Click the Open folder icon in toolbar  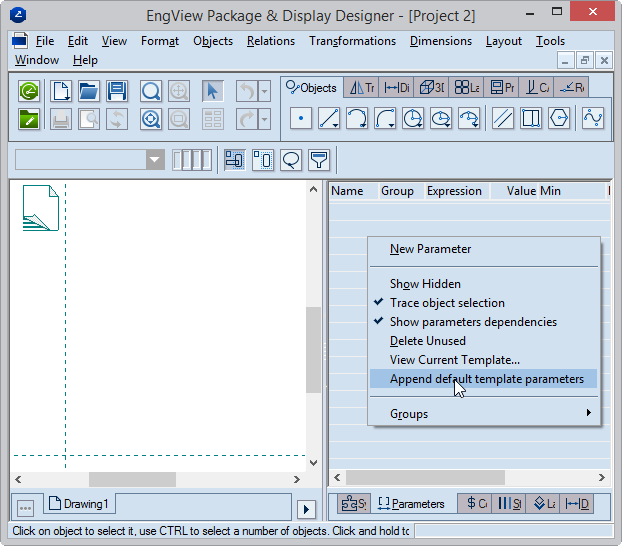click(89, 92)
